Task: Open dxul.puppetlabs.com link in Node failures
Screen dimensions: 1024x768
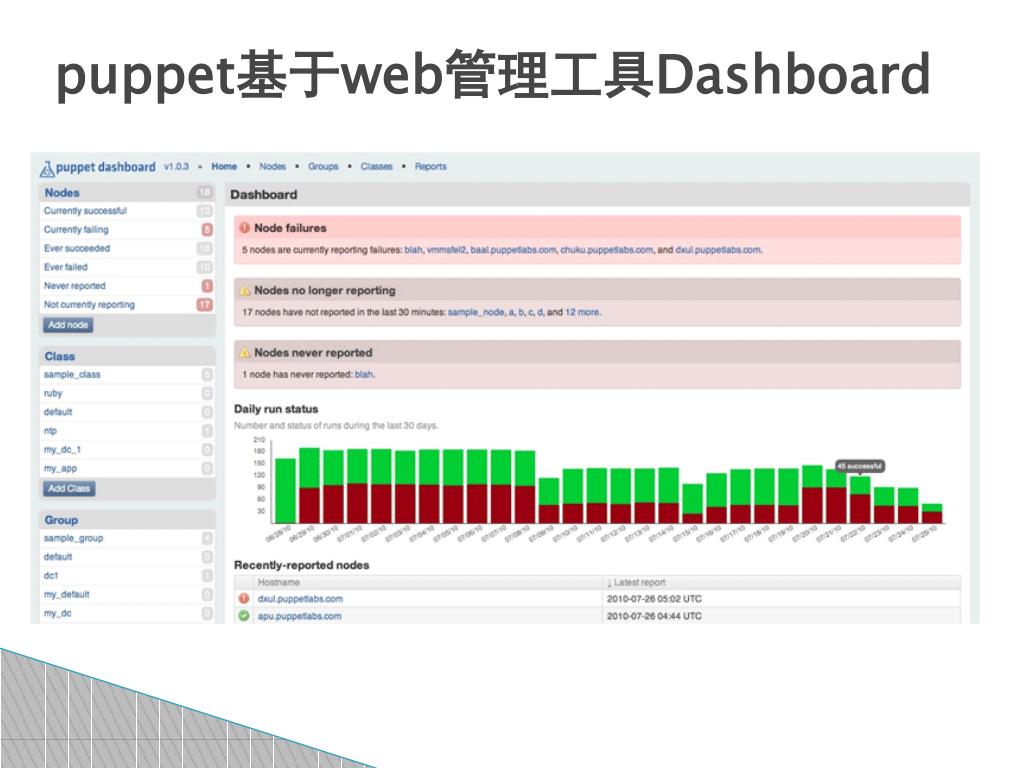Action: (x=718, y=250)
